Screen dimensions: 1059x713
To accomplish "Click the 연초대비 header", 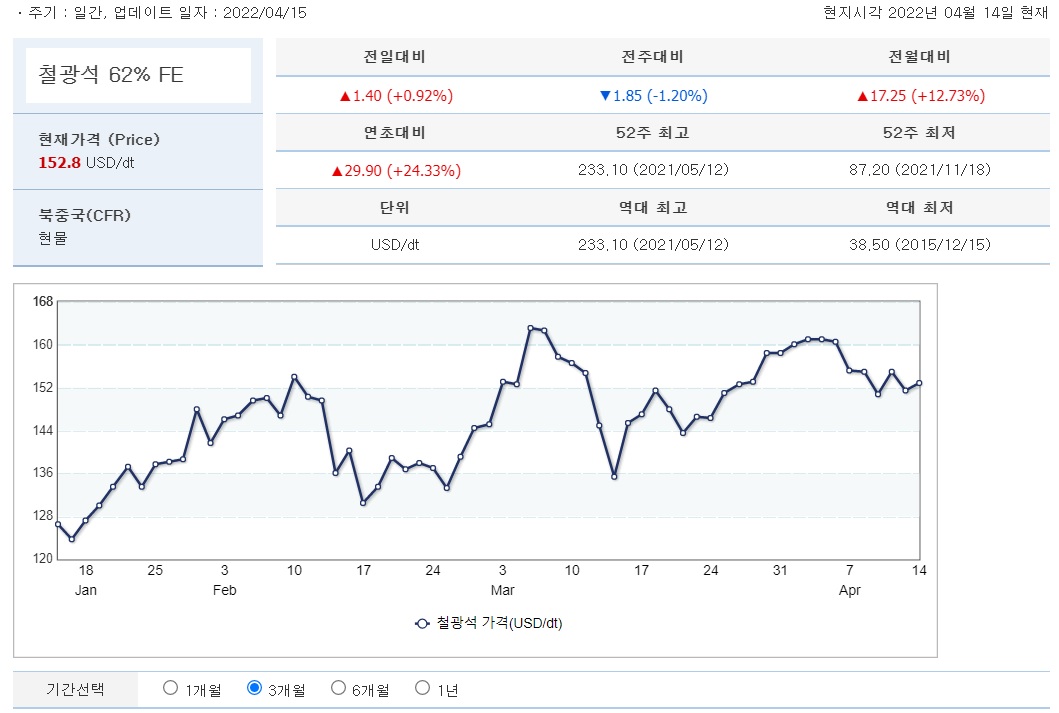I will click(x=394, y=132).
